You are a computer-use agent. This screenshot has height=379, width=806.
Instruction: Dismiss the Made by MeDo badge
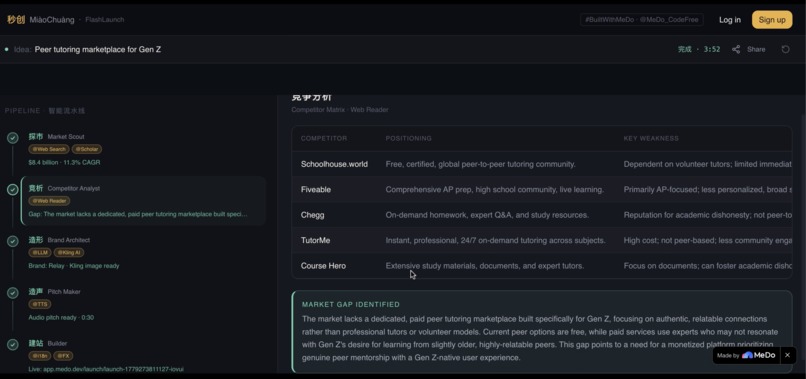click(x=787, y=355)
